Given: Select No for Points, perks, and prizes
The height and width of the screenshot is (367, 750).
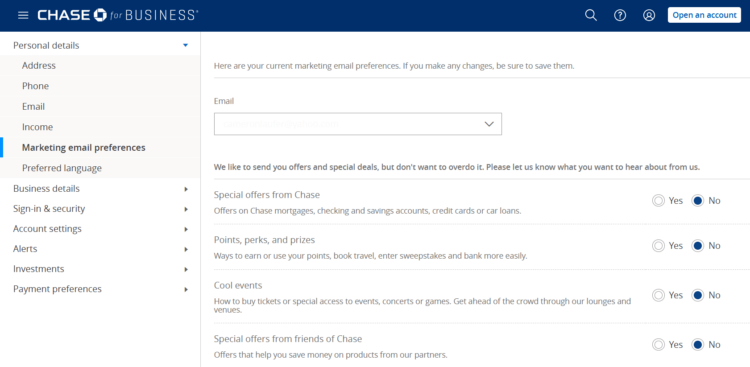Looking at the screenshot, I should (698, 245).
